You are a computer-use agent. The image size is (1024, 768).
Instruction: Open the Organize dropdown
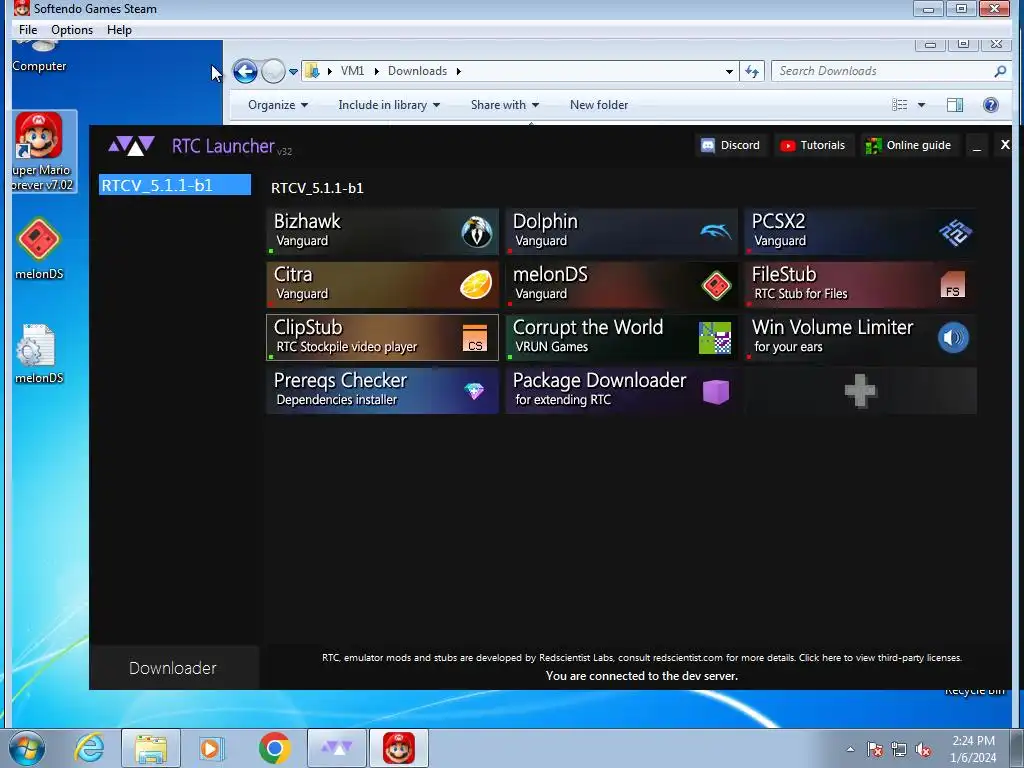click(x=278, y=104)
